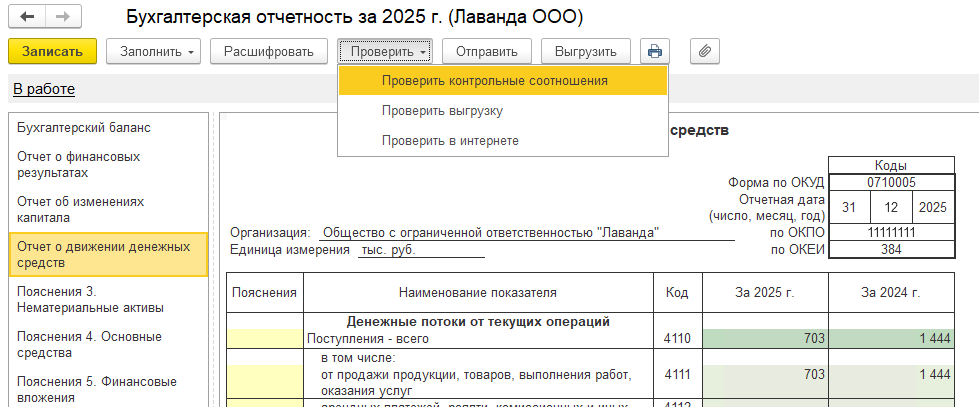Choose Проверить выгрузку from menu
This screenshot has width=979, height=407.
coord(441,111)
